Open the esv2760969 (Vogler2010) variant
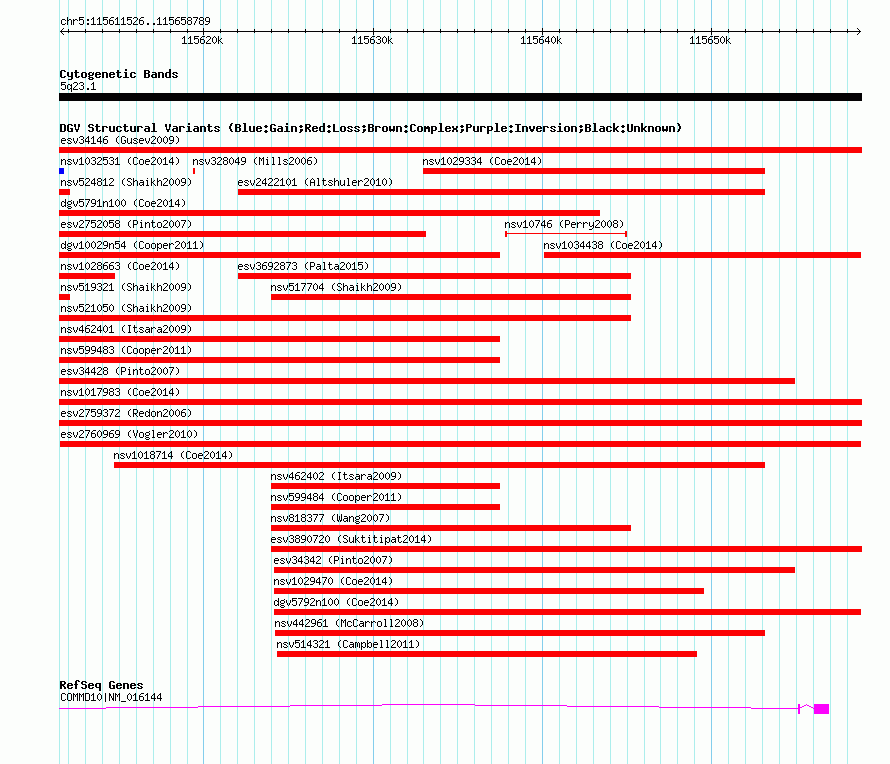Screen dimensions: 890x764 click(129, 434)
